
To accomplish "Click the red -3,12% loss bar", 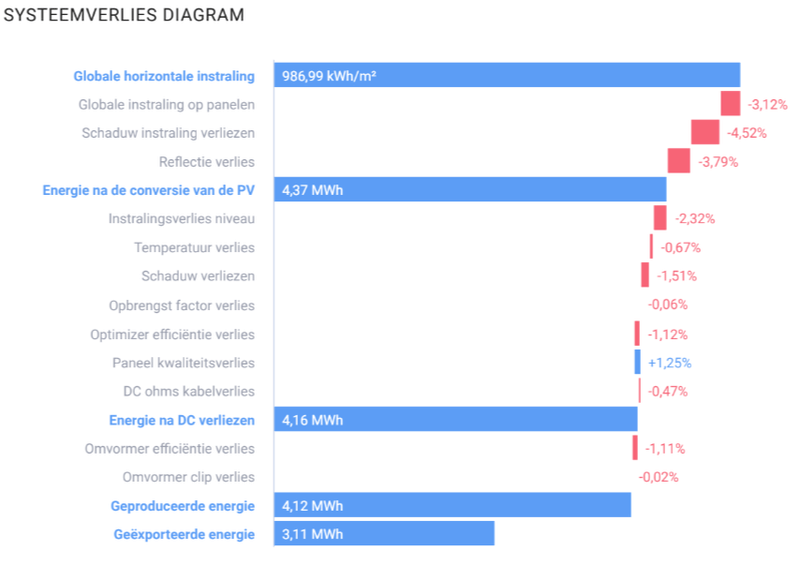I will [730, 103].
